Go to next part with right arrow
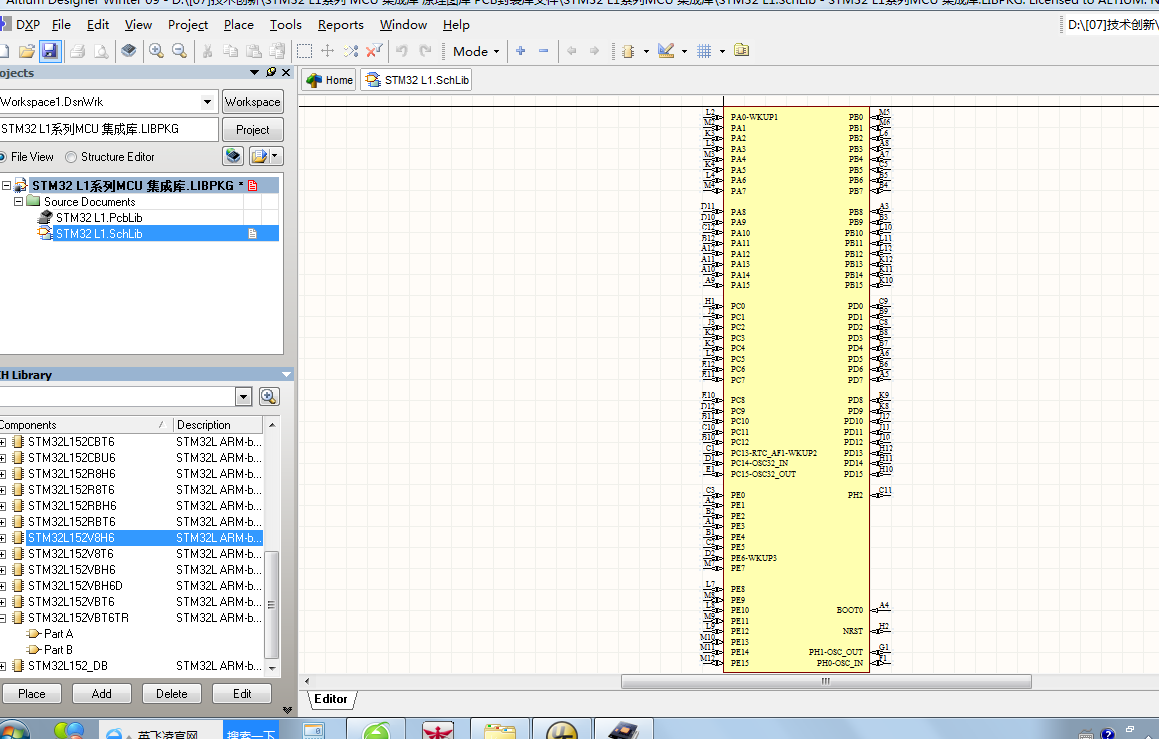This screenshot has width=1159, height=739. tap(594, 51)
